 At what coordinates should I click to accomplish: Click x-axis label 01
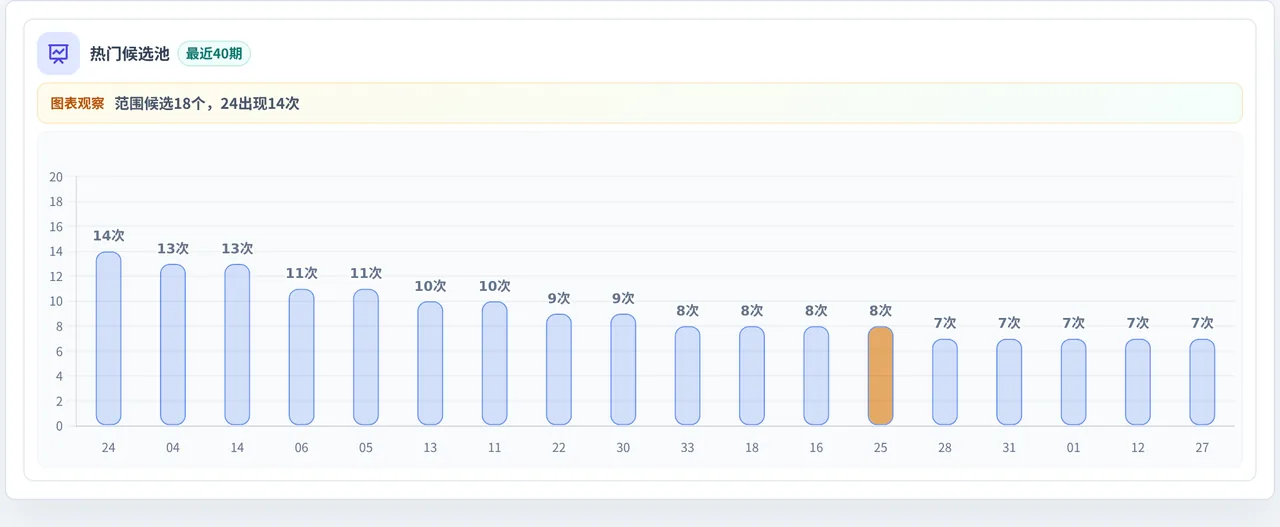[1074, 448]
